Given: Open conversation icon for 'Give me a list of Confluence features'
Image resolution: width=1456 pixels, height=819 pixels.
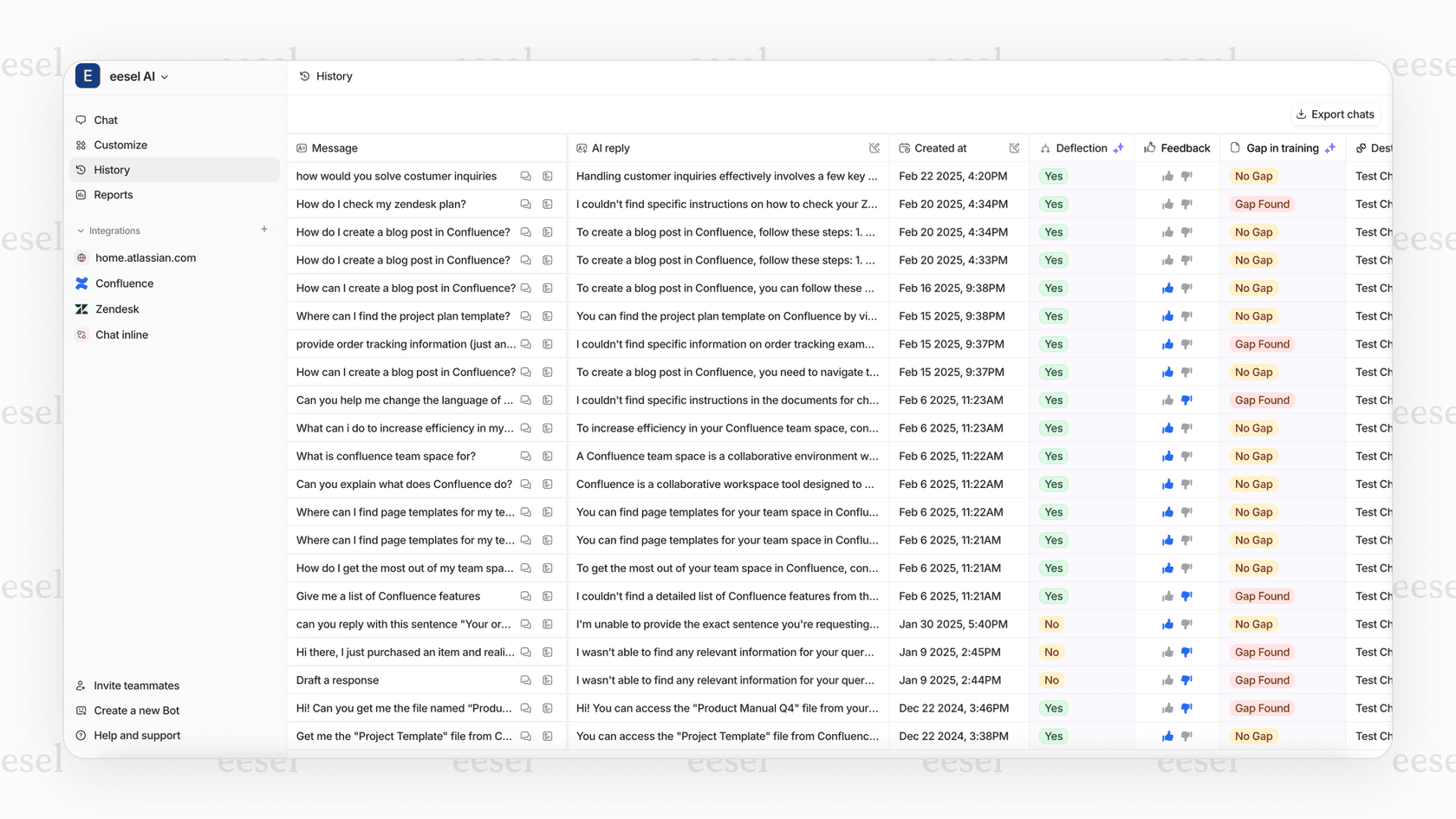Looking at the screenshot, I should pyautogui.click(x=525, y=596).
